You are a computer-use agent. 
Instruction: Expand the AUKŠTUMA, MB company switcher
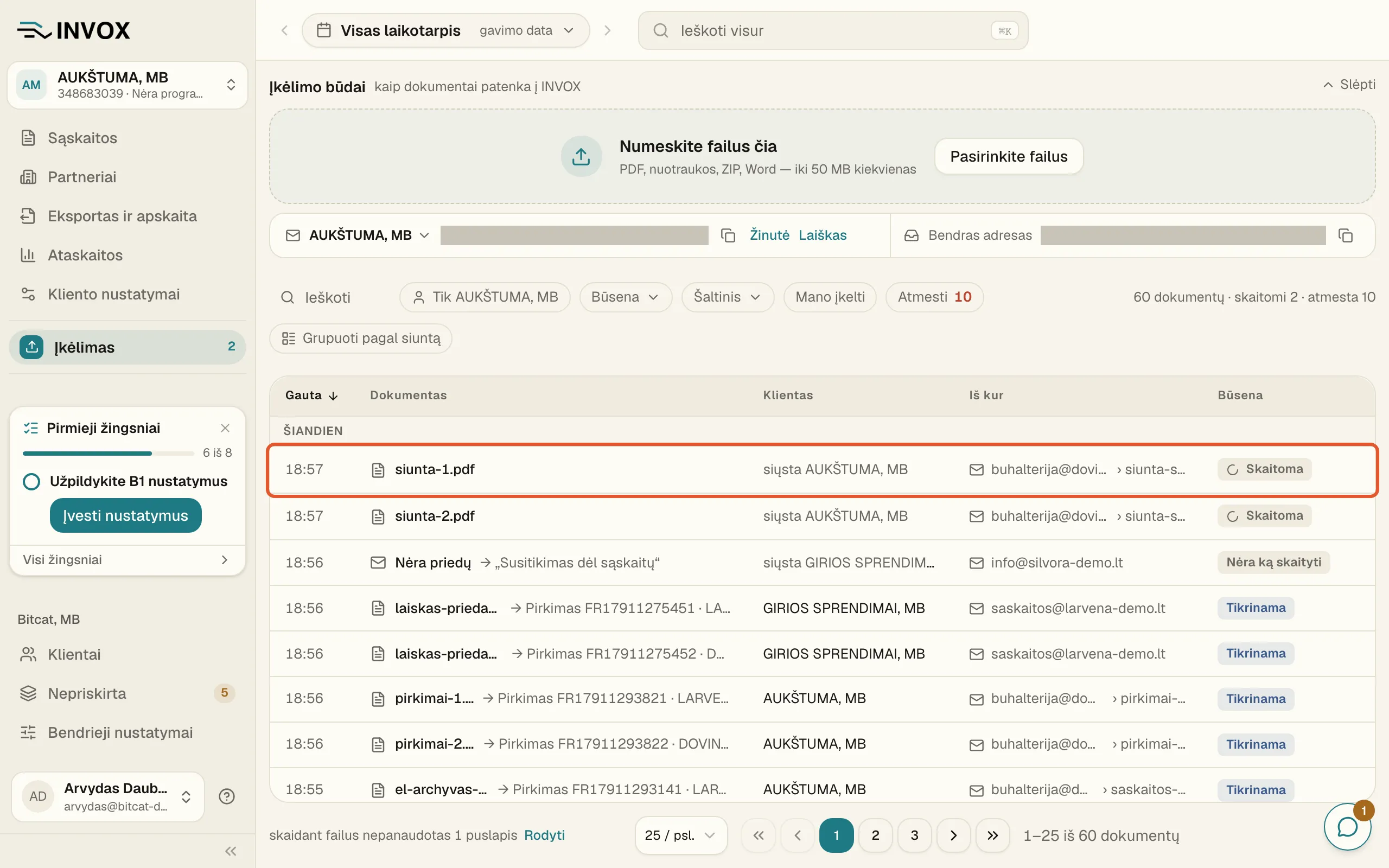coord(128,85)
